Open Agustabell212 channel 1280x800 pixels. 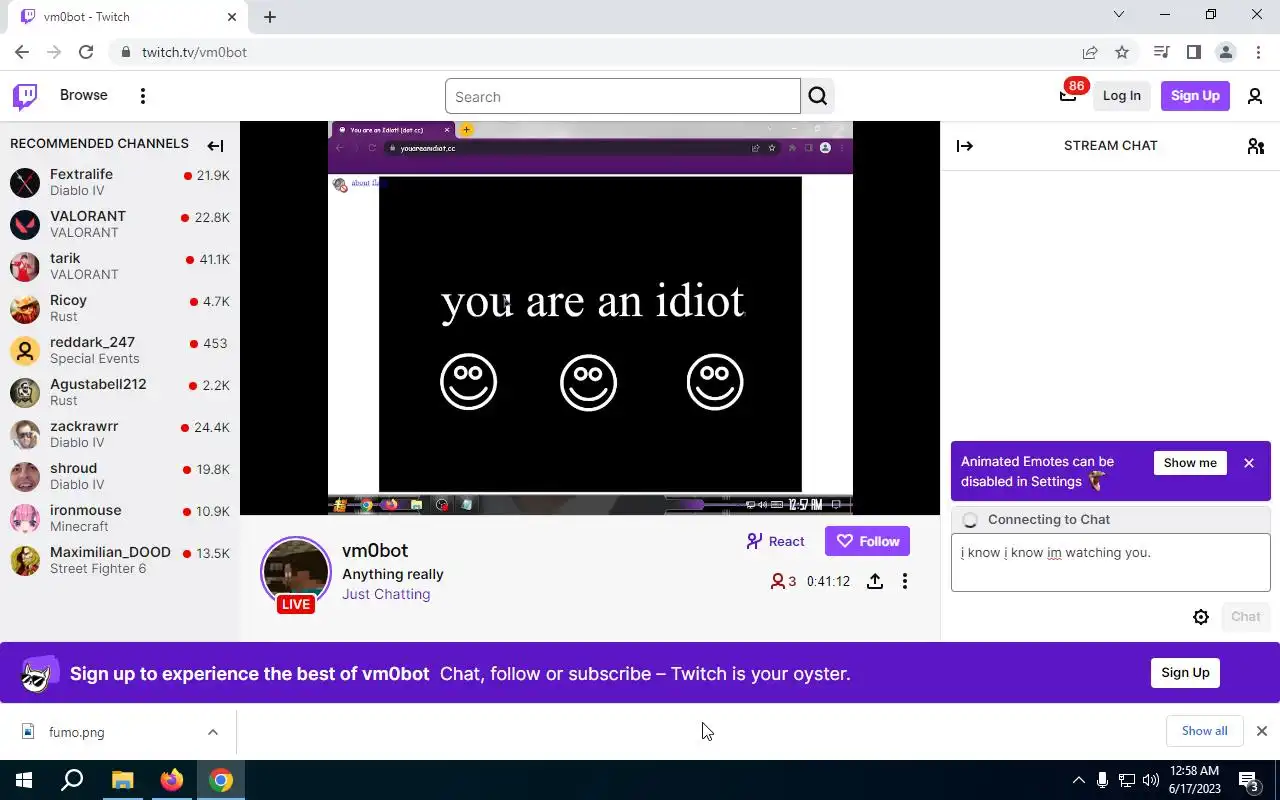click(x=120, y=392)
